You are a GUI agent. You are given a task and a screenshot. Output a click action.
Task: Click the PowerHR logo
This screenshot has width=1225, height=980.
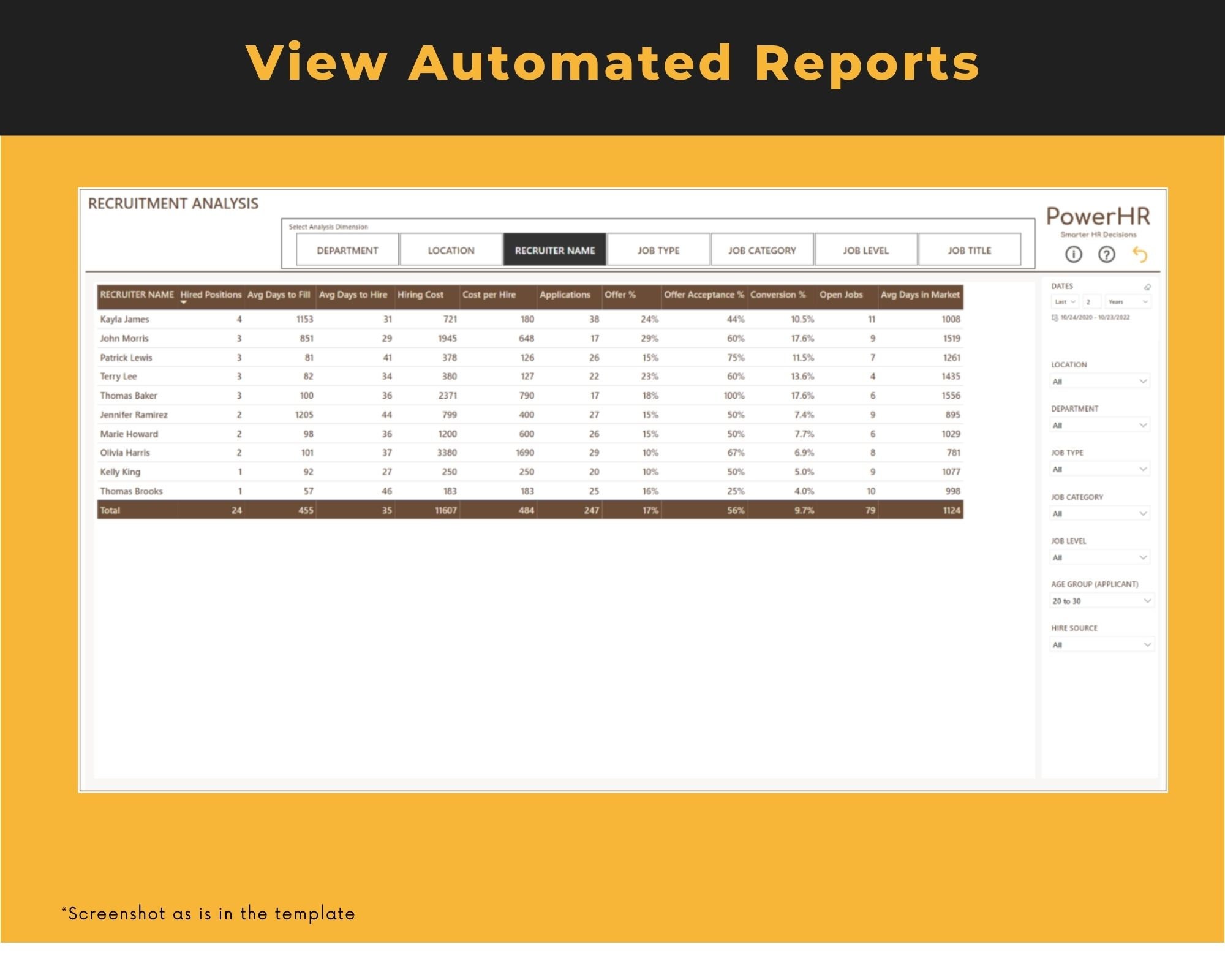point(1099,216)
